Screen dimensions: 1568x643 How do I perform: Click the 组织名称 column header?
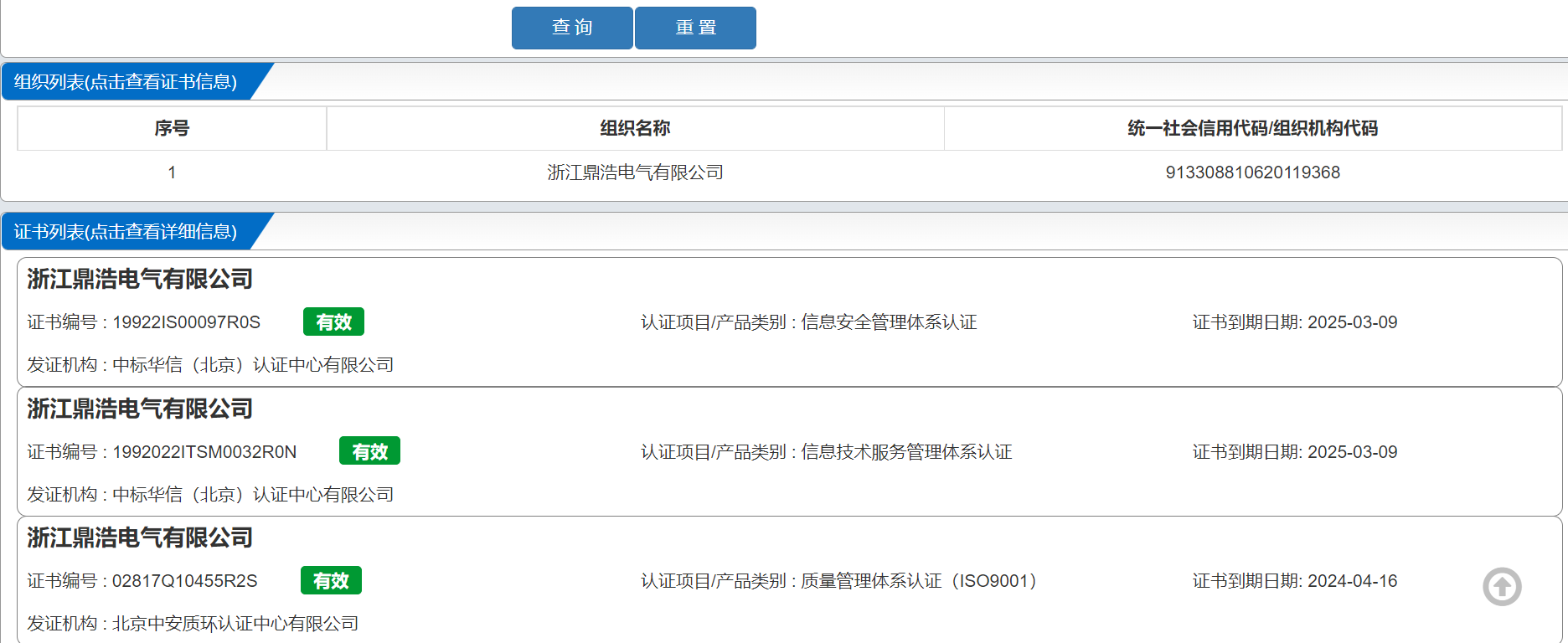click(635, 128)
